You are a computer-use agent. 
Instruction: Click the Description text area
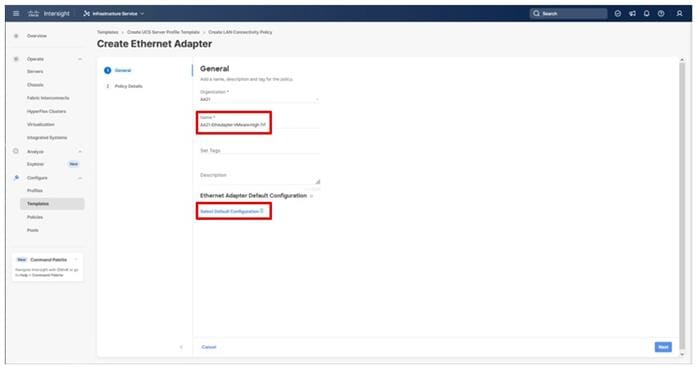click(260, 177)
